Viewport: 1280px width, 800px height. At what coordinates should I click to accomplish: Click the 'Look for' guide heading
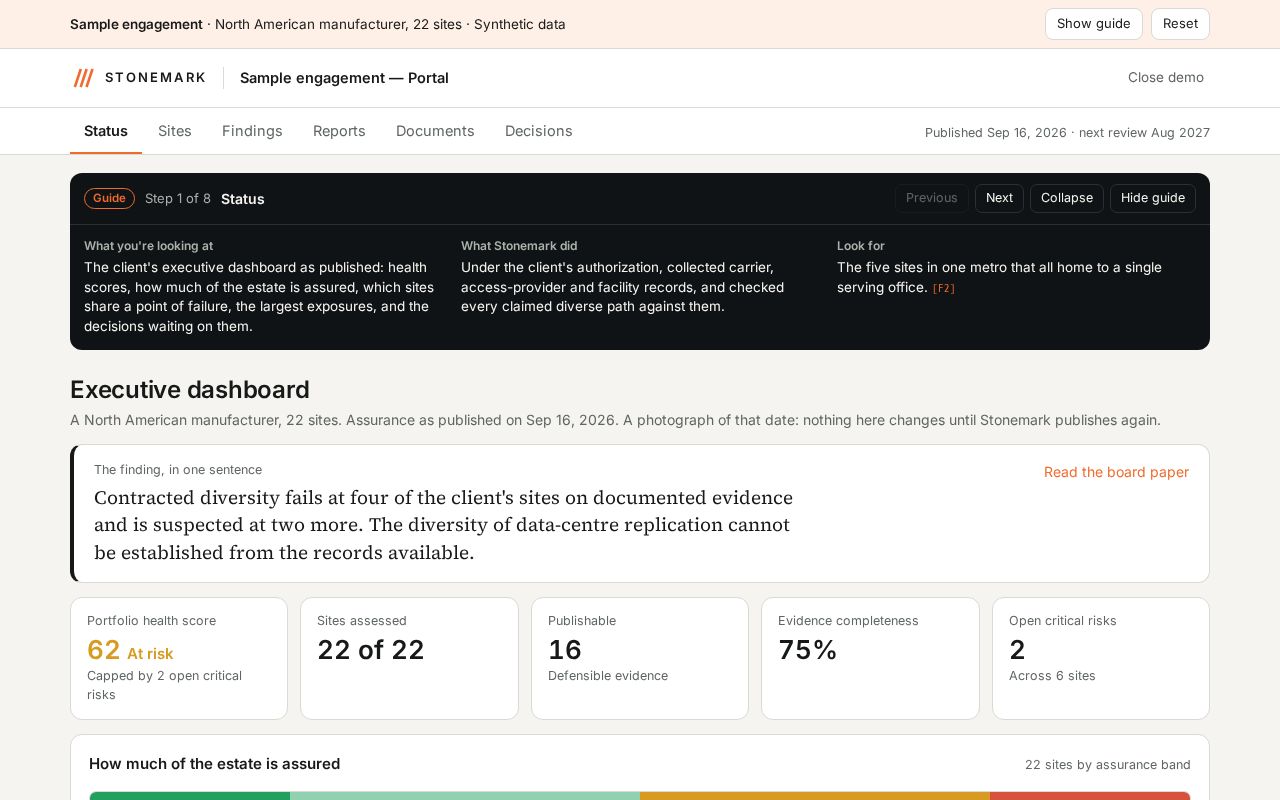pyautogui.click(x=861, y=246)
